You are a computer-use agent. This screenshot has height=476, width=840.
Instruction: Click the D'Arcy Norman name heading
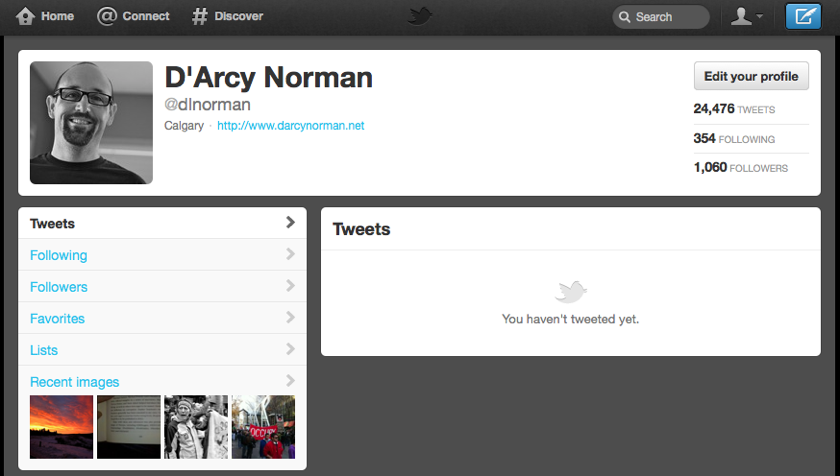[268, 78]
